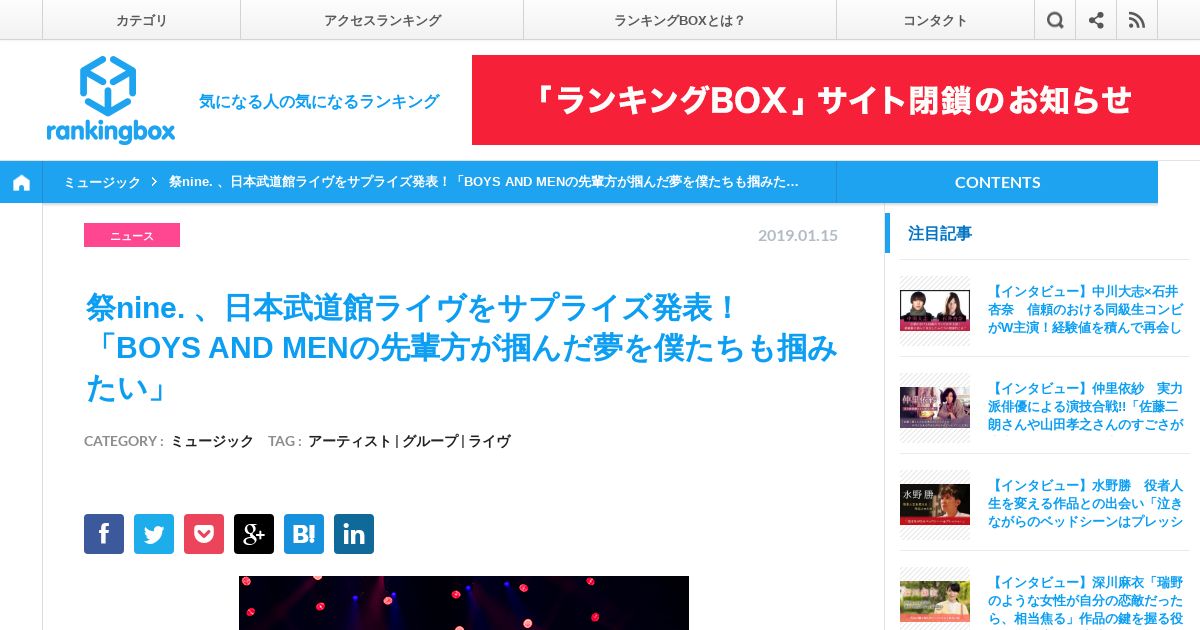Share article on Google Plus
Viewport: 1200px width, 630px height.
click(x=254, y=534)
